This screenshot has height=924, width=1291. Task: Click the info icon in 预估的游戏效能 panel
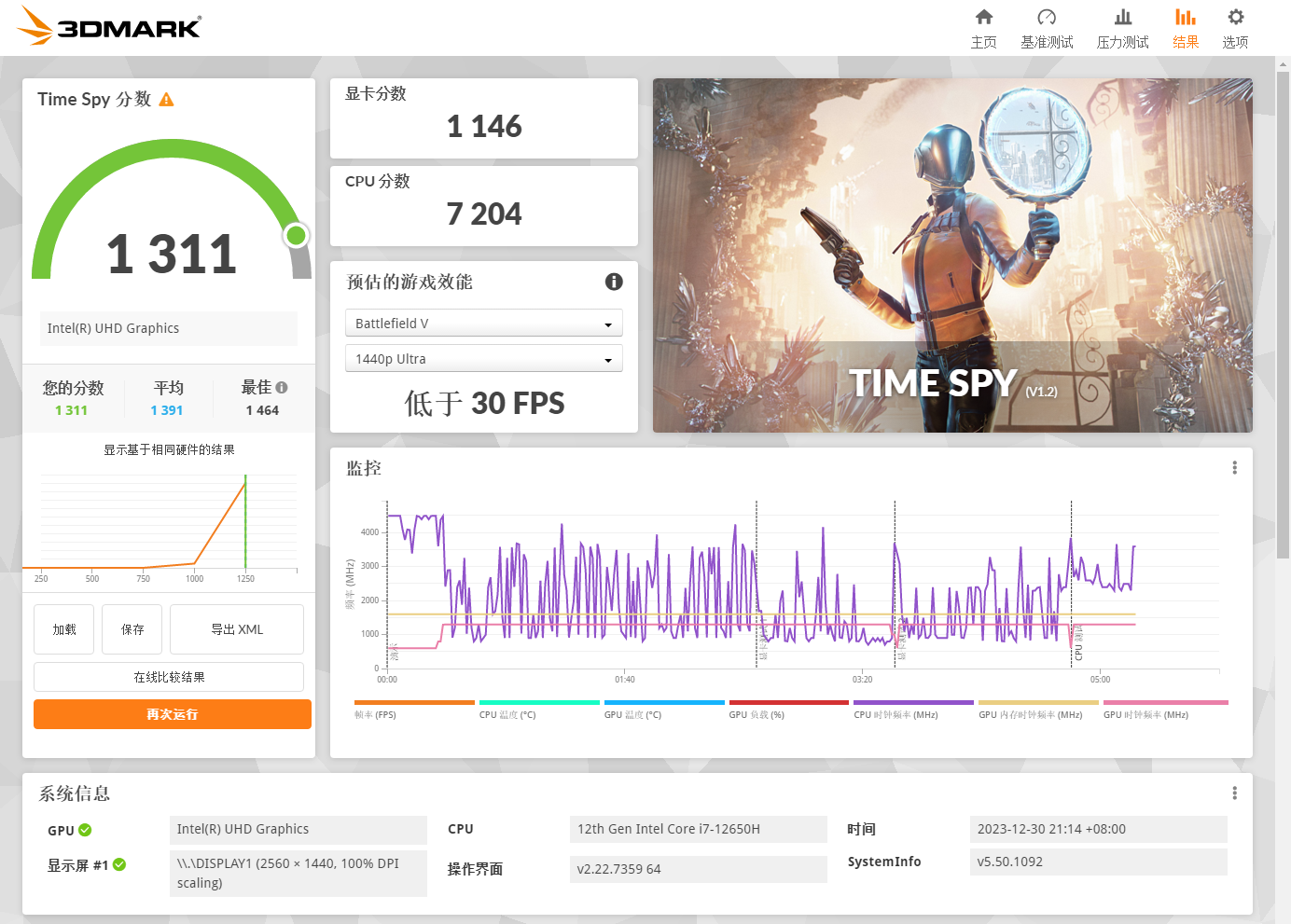[x=614, y=282]
